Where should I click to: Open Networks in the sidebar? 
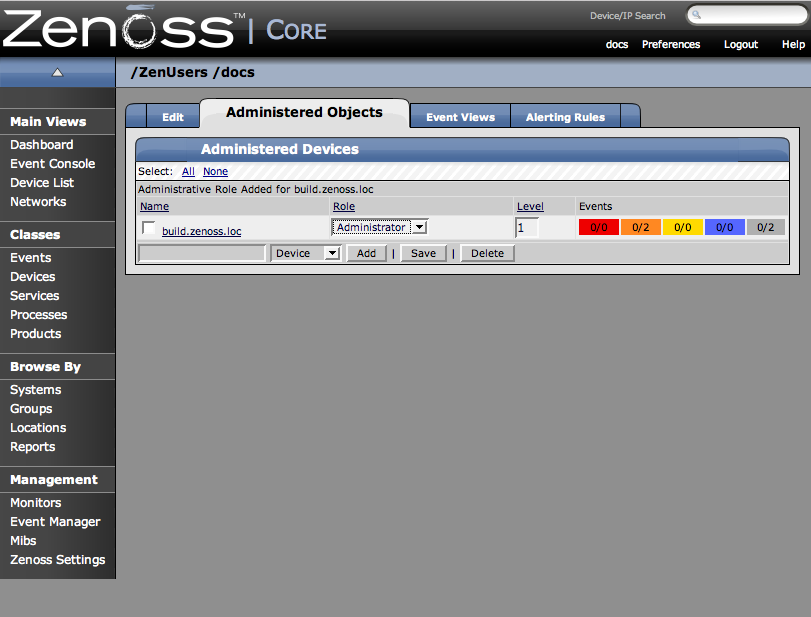pos(38,202)
